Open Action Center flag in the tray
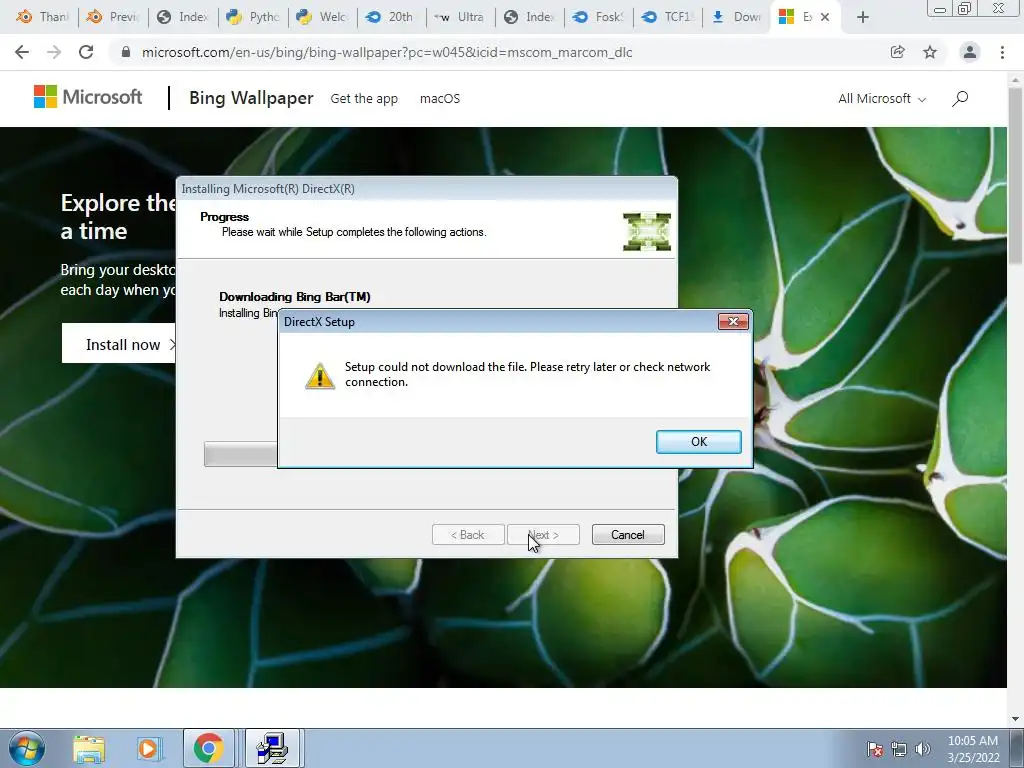This screenshot has width=1024, height=768. point(875,749)
